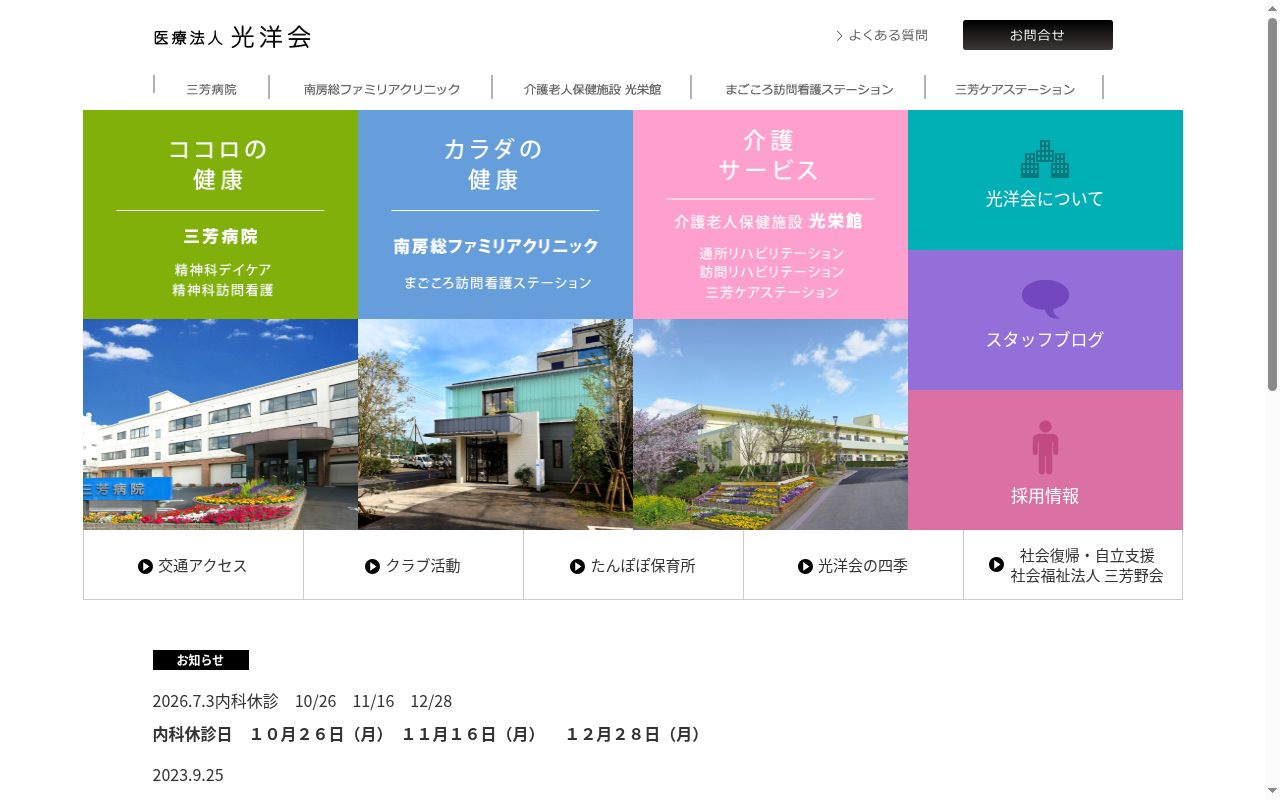Click the chevron arrow before よくある質問

pyautogui.click(x=839, y=36)
